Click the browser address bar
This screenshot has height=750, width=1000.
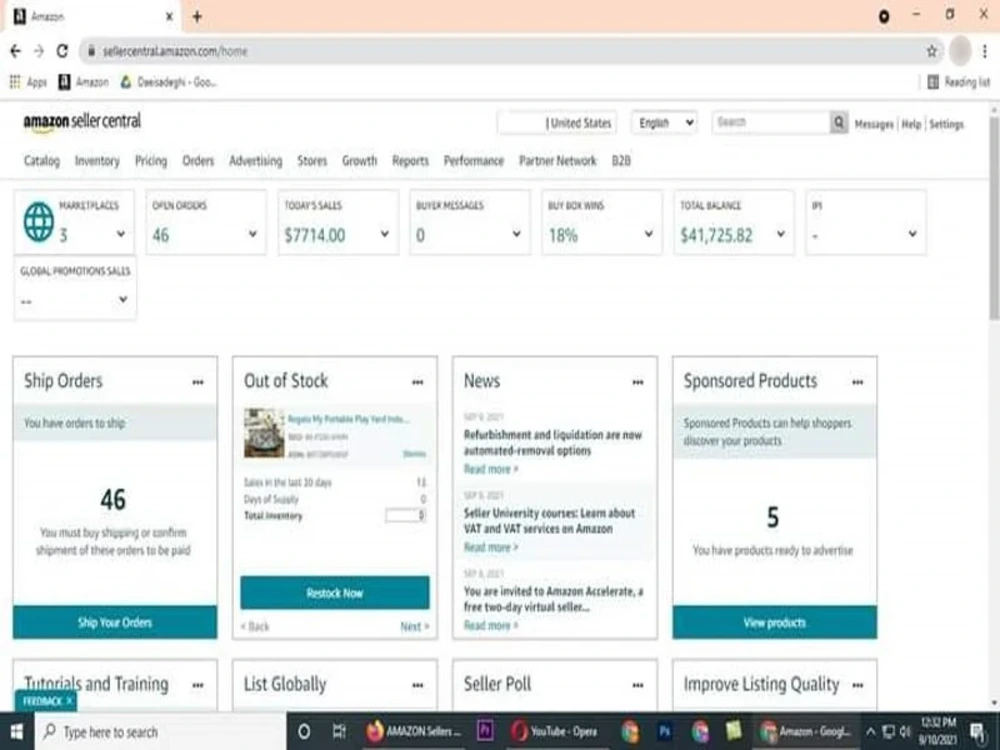tap(510, 51)
